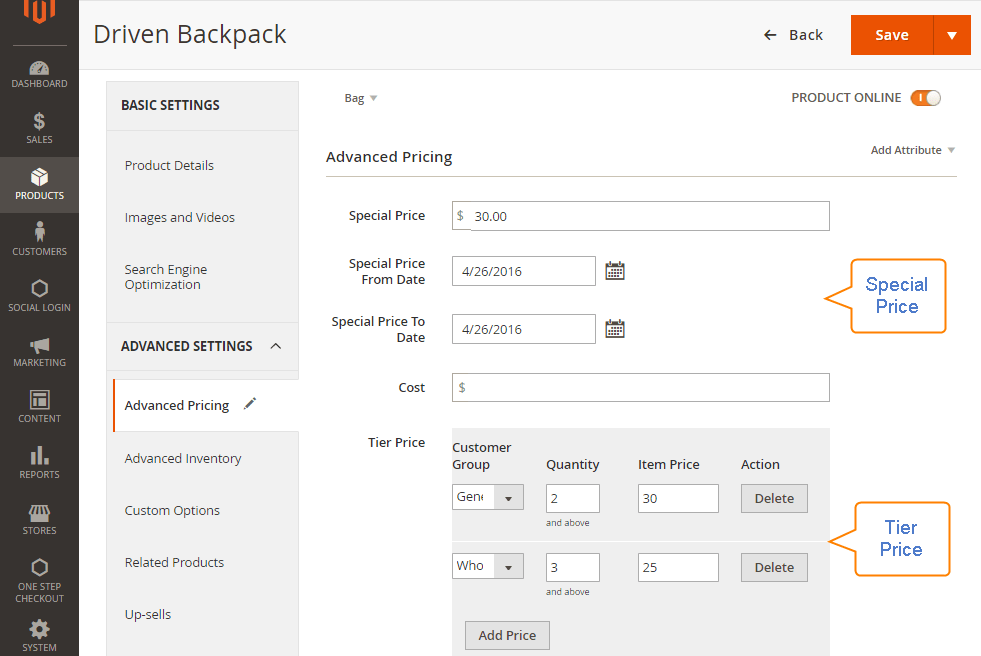Open Product Details tab

coord(169,166)
